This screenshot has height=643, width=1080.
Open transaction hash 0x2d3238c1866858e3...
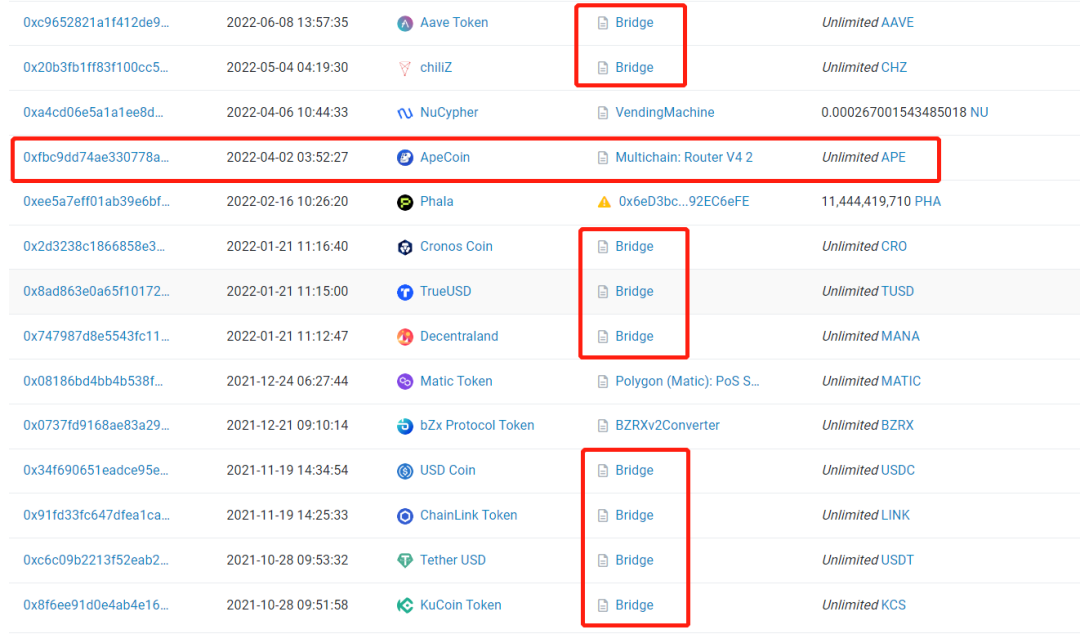pyautogui.click(x=94, y=246)
